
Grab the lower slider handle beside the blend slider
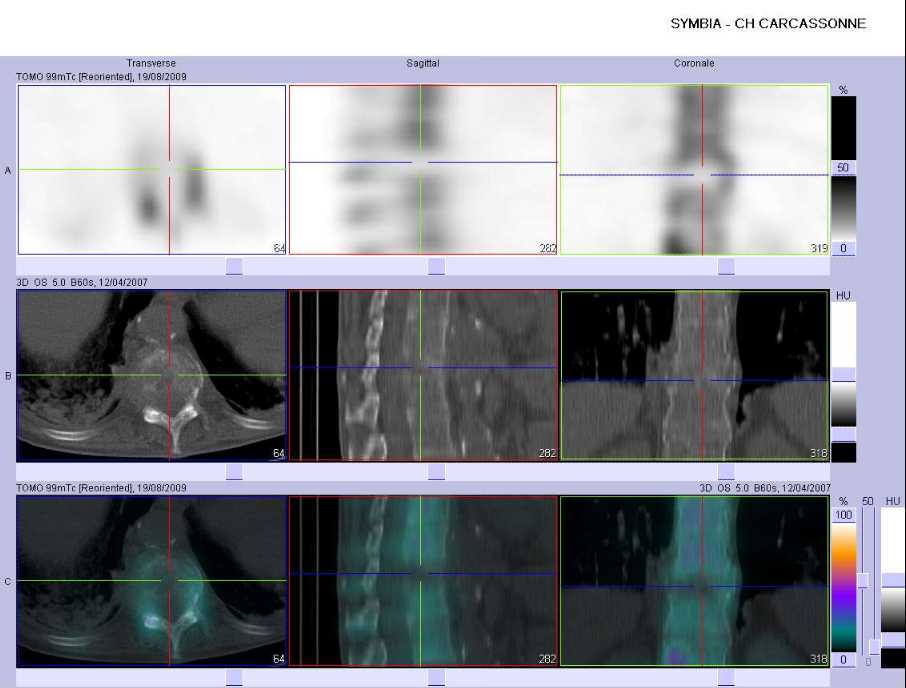point(875,647)
